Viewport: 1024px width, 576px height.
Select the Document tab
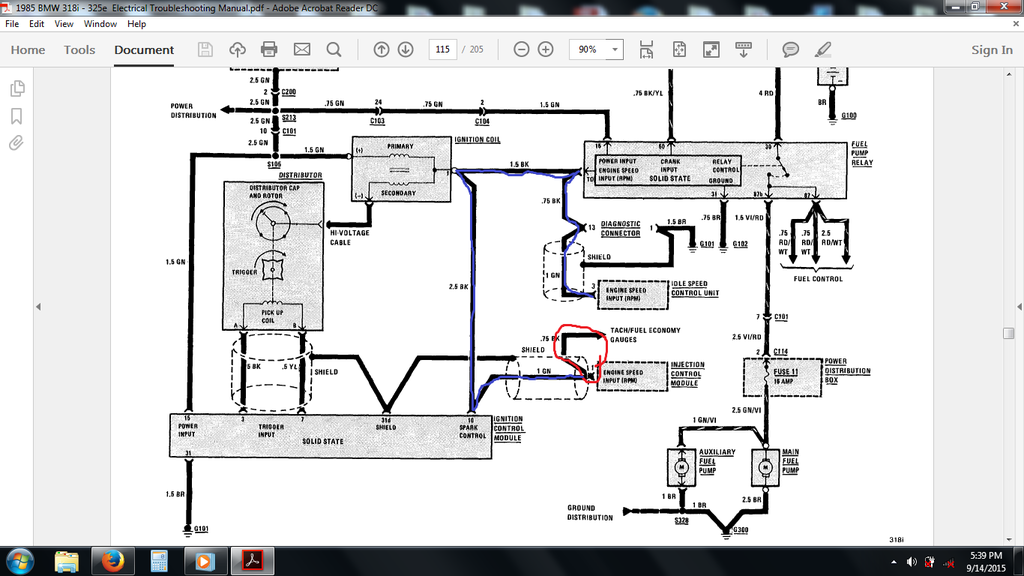tap(144, 50)
